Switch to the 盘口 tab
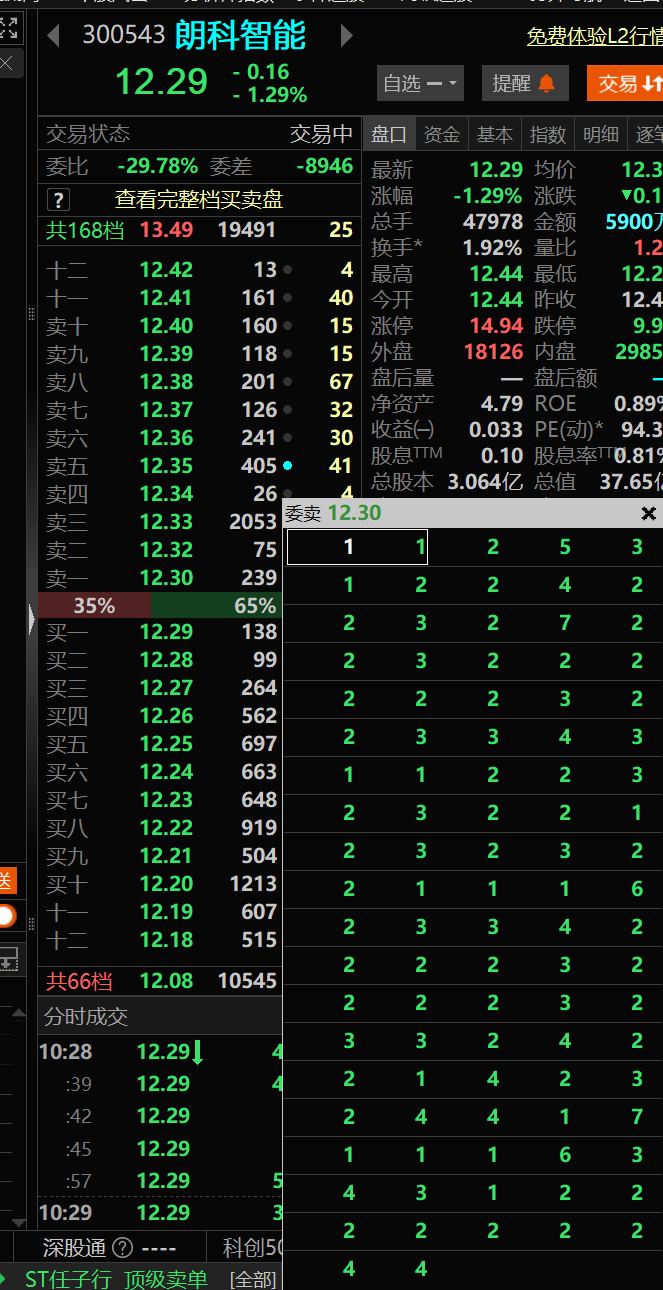The width and height of the screenshot is (663, 1290). [x=389, y=134]
